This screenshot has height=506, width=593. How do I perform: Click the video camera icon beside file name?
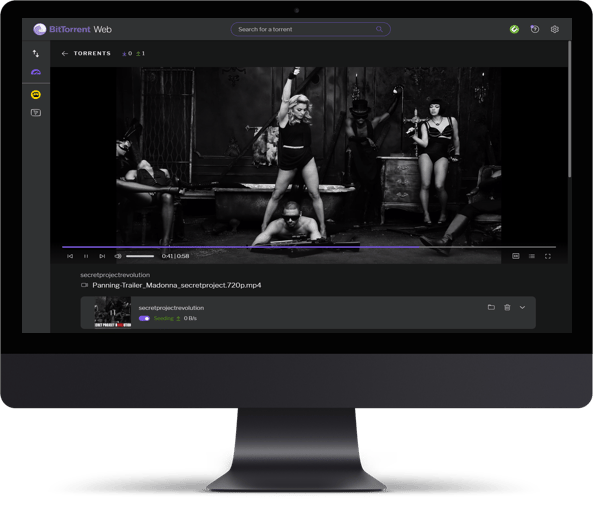(x=84, y=285)
